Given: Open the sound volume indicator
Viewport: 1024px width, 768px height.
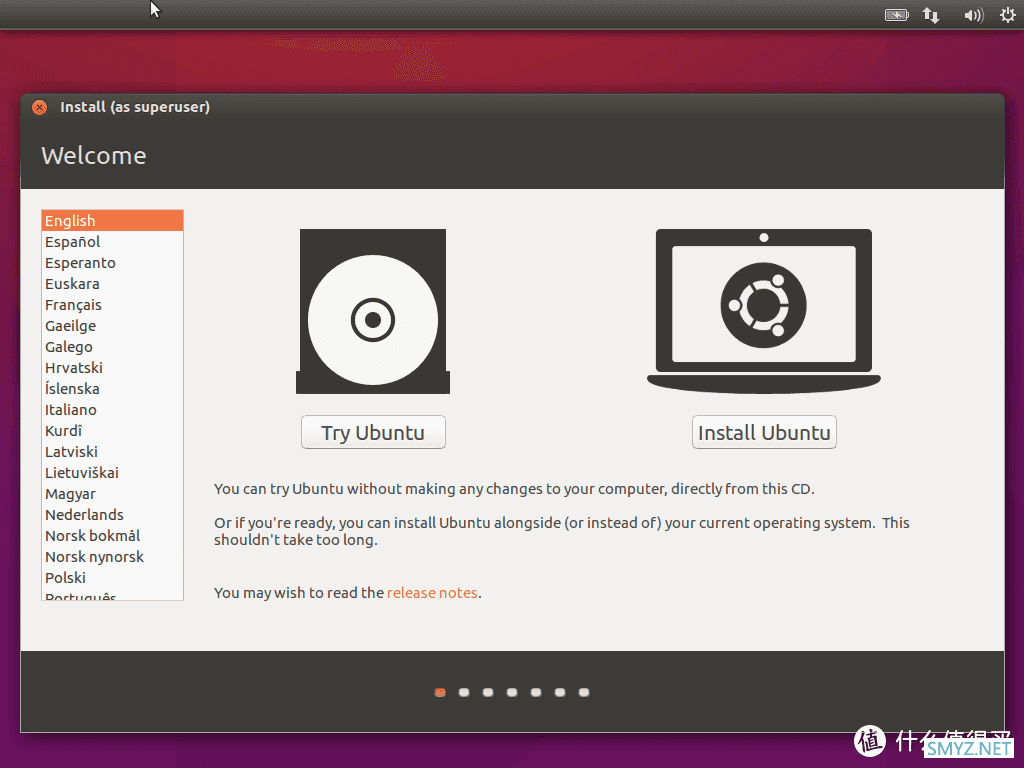Looking at the screenshot, I should 973,14.
